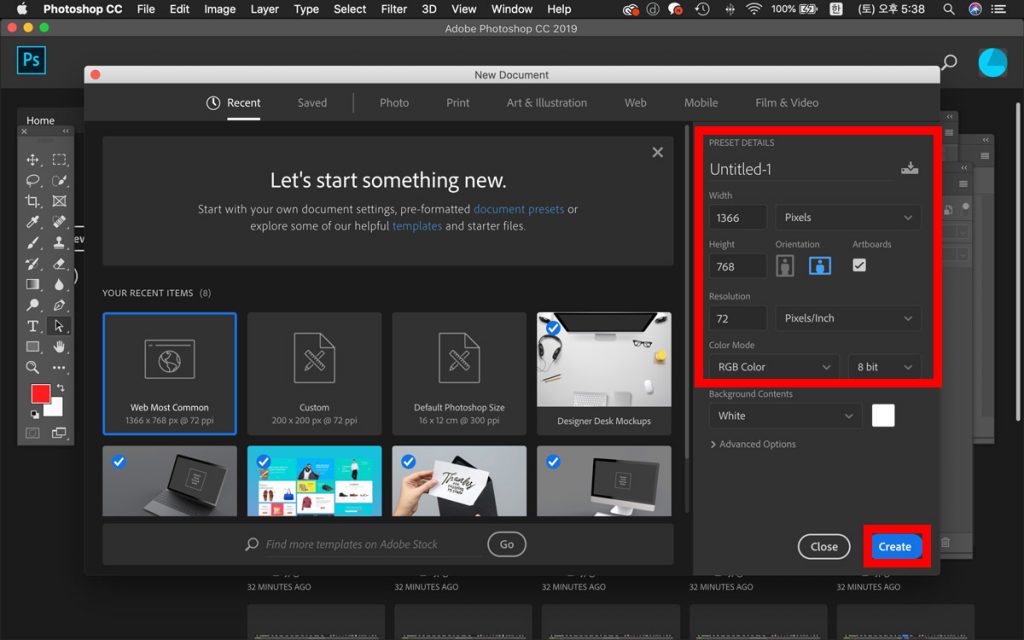The width and height of the screenshot is (1024, 640).
Task: Click the white toolbar background color swatch
Action: 56,409
